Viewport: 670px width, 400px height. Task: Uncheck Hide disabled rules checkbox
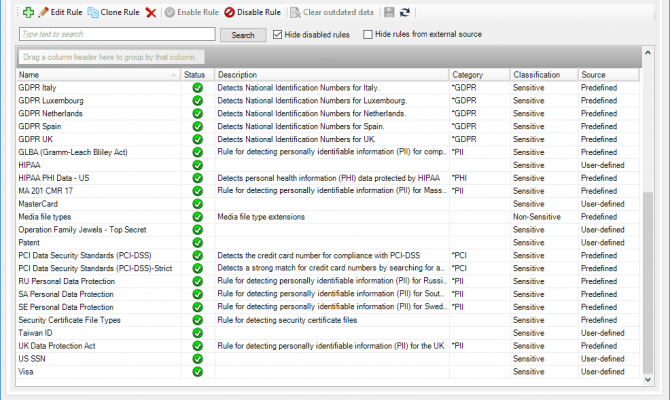click(277, 34)
